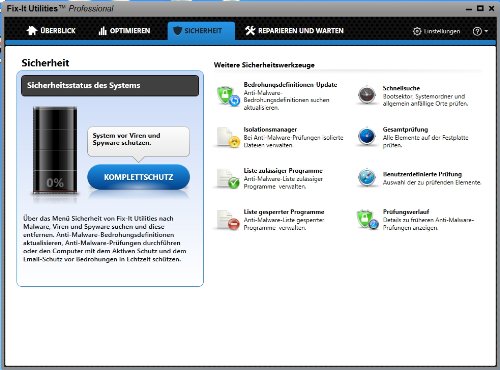The width and height of the screenshot is (500, 370).
Task: Click the 0% security status gauge
Action: pos(55,150)
